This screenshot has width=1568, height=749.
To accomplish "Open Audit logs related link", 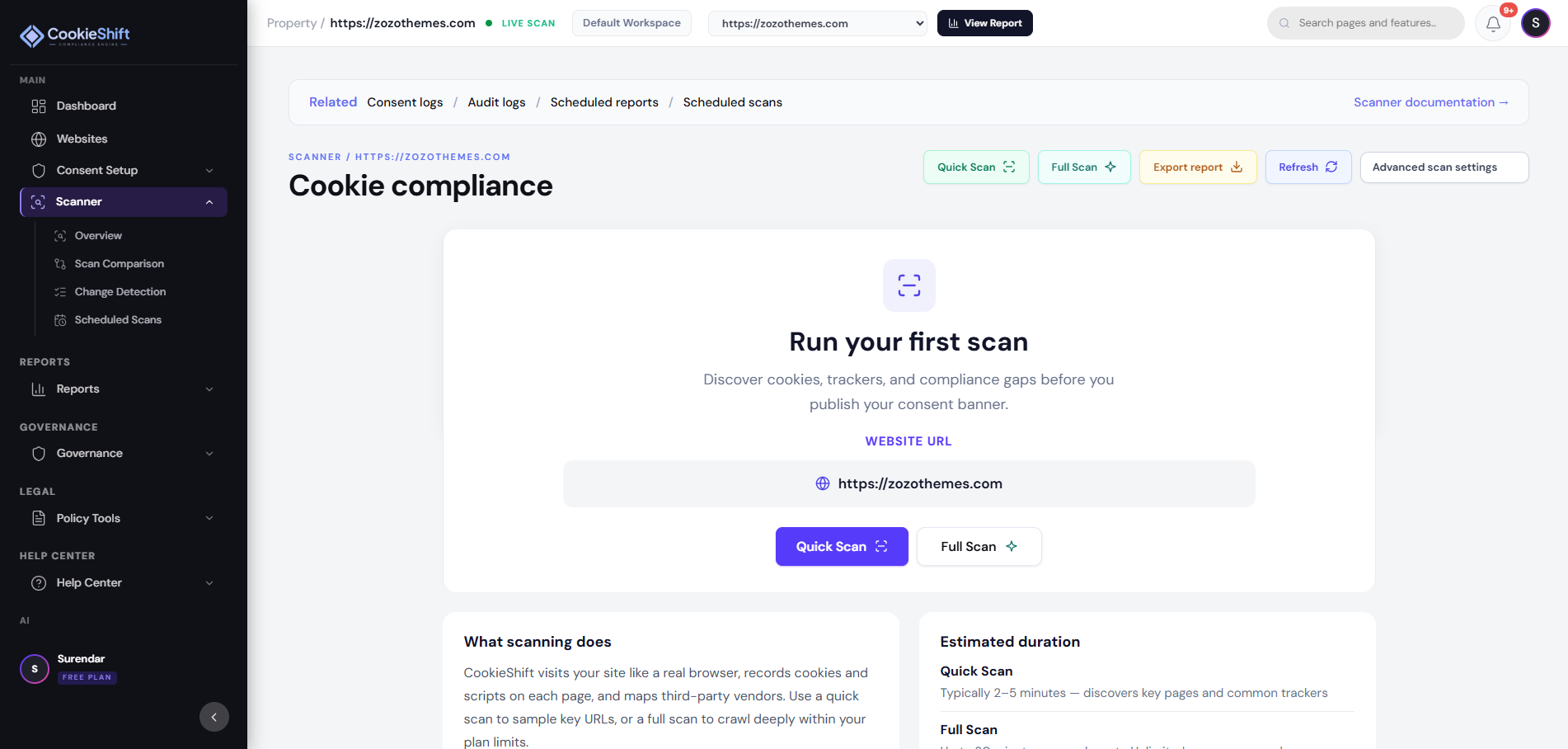I will [496, 102].
